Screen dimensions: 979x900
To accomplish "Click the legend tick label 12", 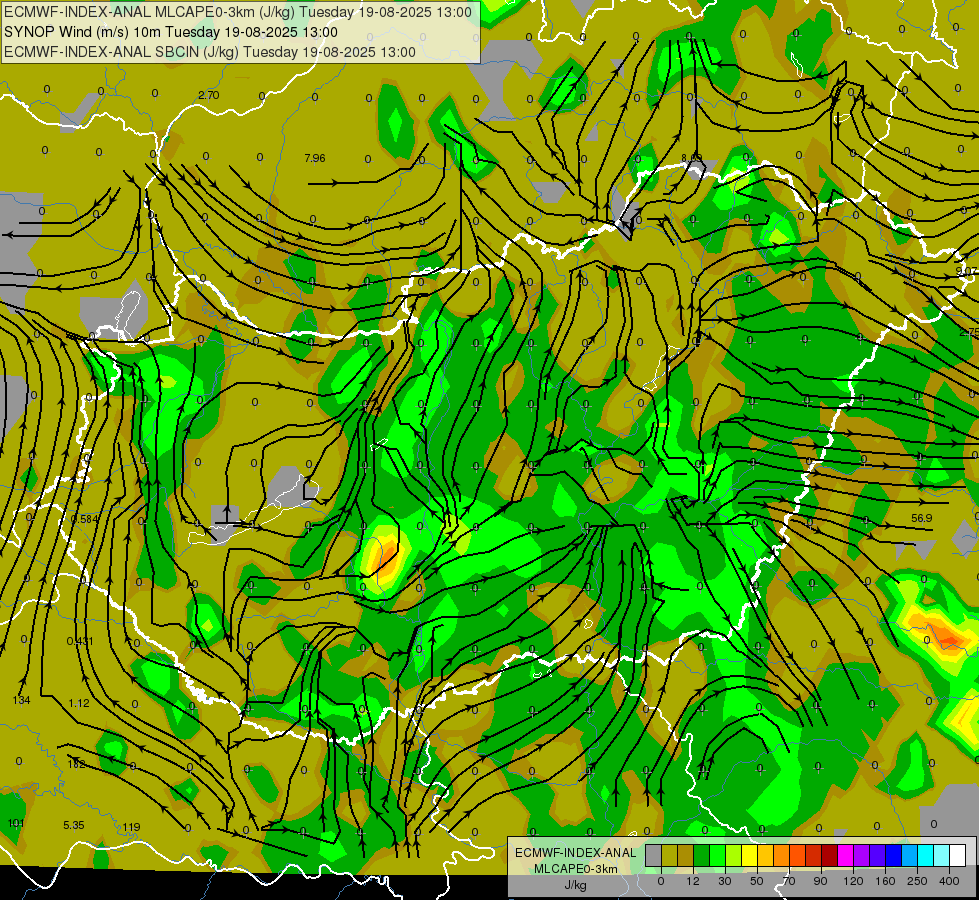I will (693, 881).
